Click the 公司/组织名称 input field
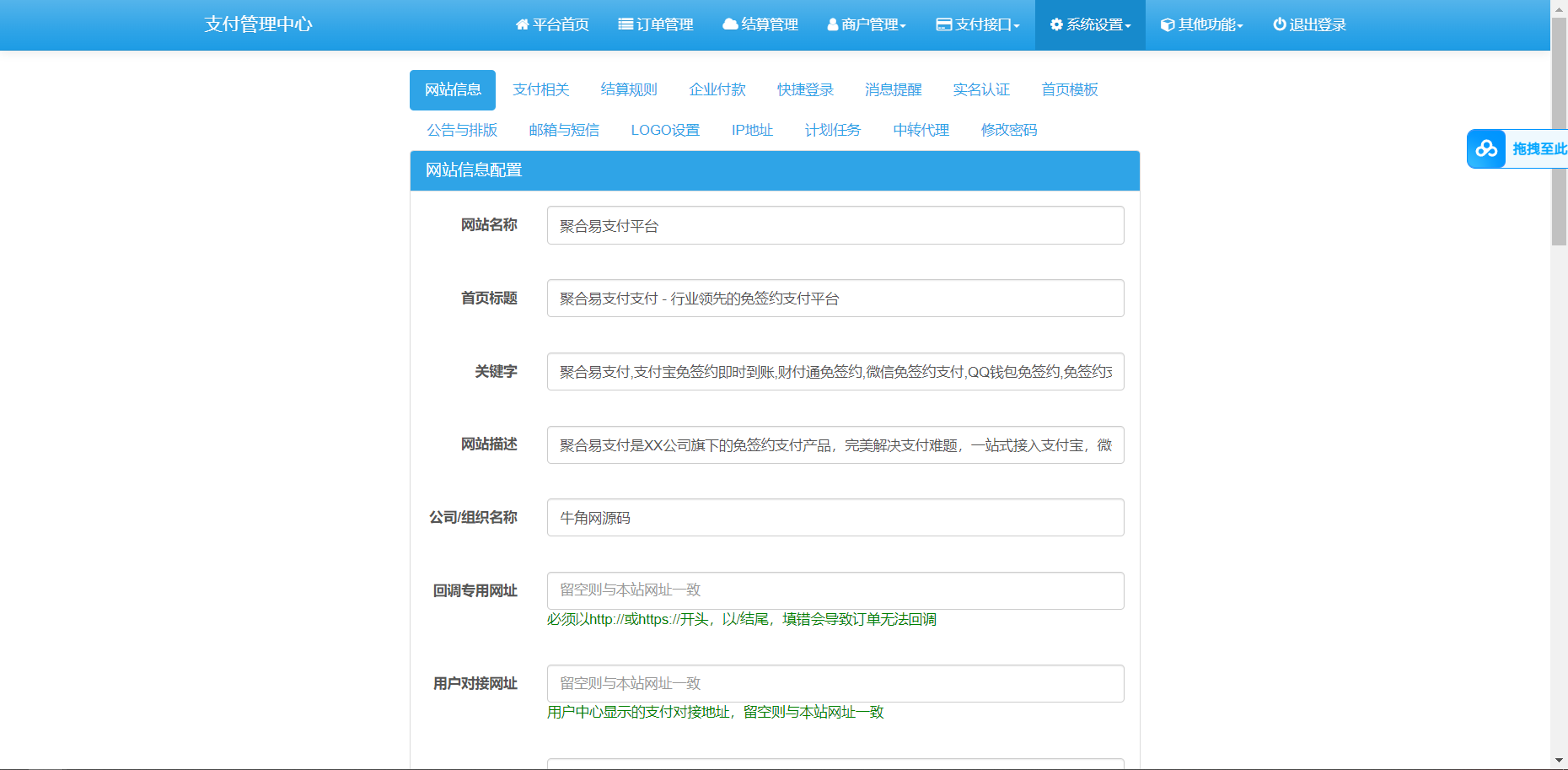Viewport: 1568px width, 770px height. [835, 518]
